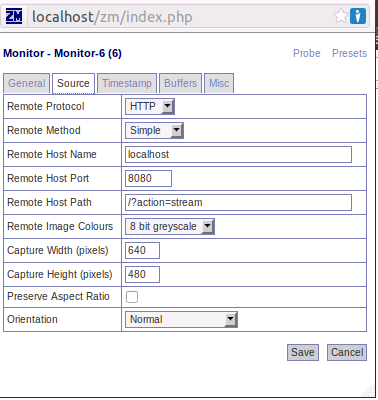Save the monitor settings
378x400 pixels.
point(303,352)
